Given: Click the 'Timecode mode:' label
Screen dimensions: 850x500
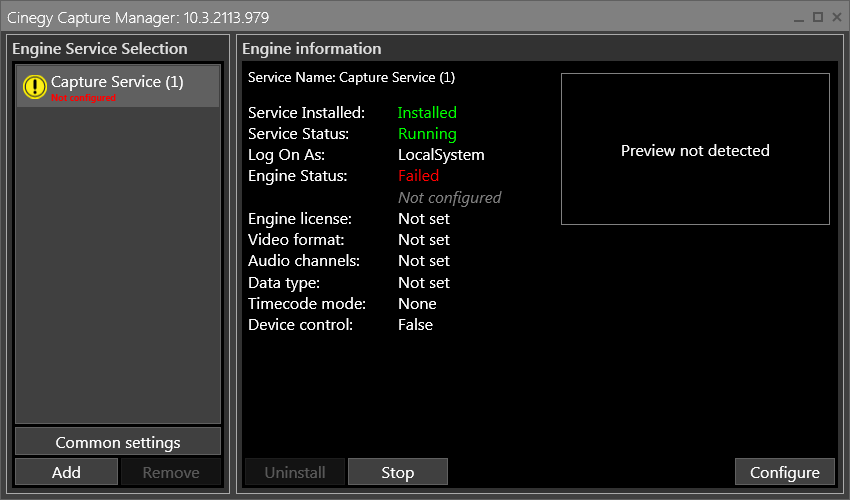Looking at the screenshot, I should [307, 304].
